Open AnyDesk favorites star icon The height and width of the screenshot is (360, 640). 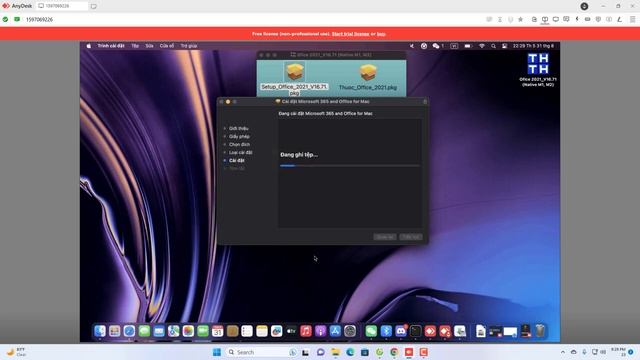[520, 19]
